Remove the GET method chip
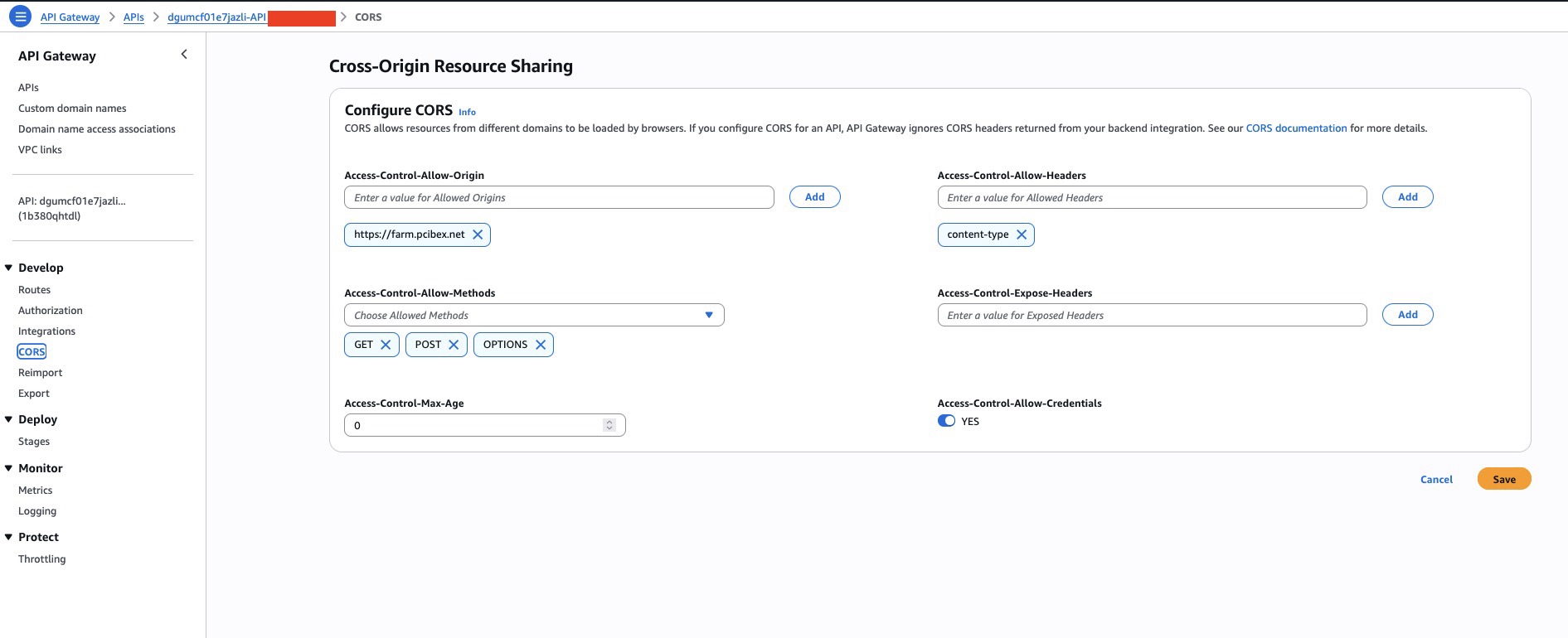The height and width of the screenshot is (638, 1568). tap(386, 345)
